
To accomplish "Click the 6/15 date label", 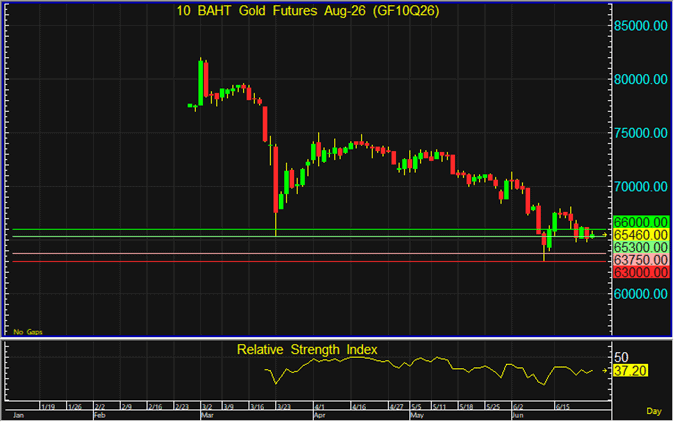I will pos(563,407).
